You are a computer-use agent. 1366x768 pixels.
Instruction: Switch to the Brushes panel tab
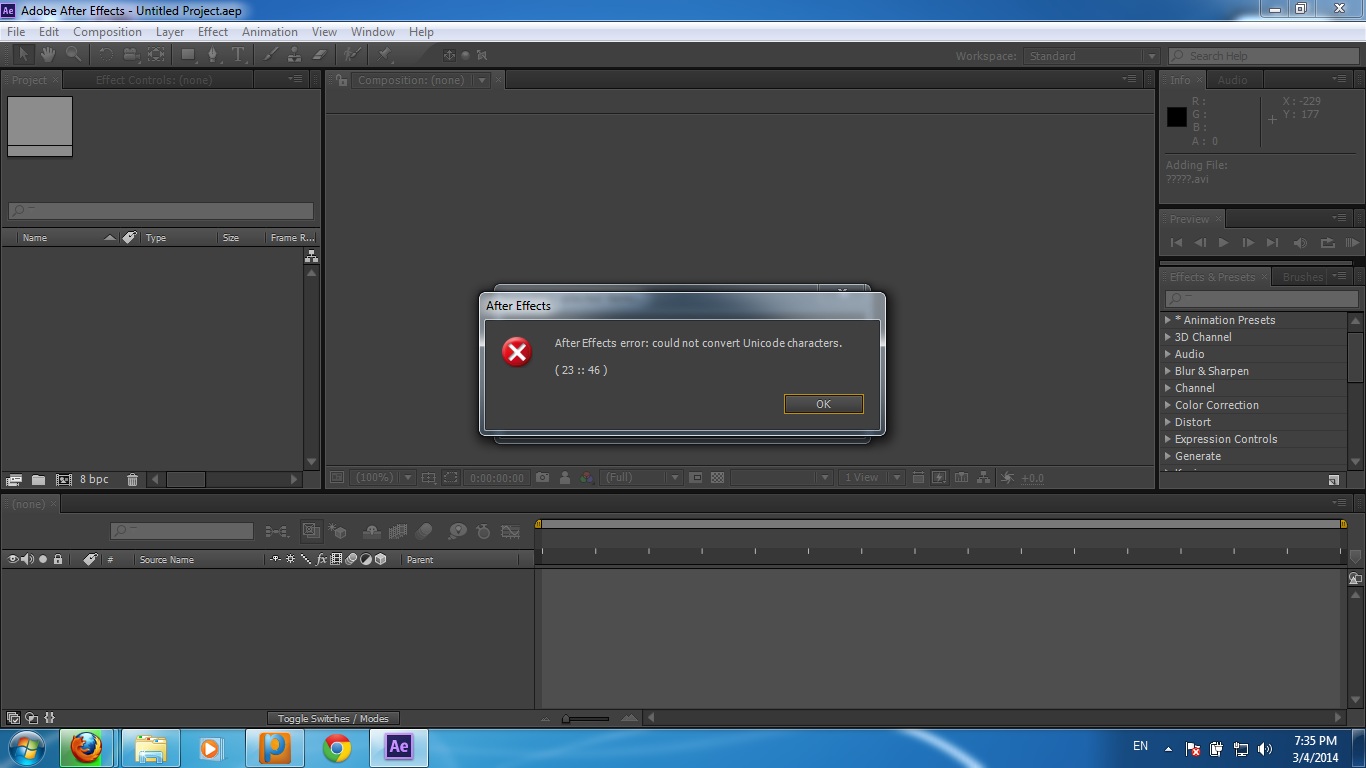tap(1303, 277)
